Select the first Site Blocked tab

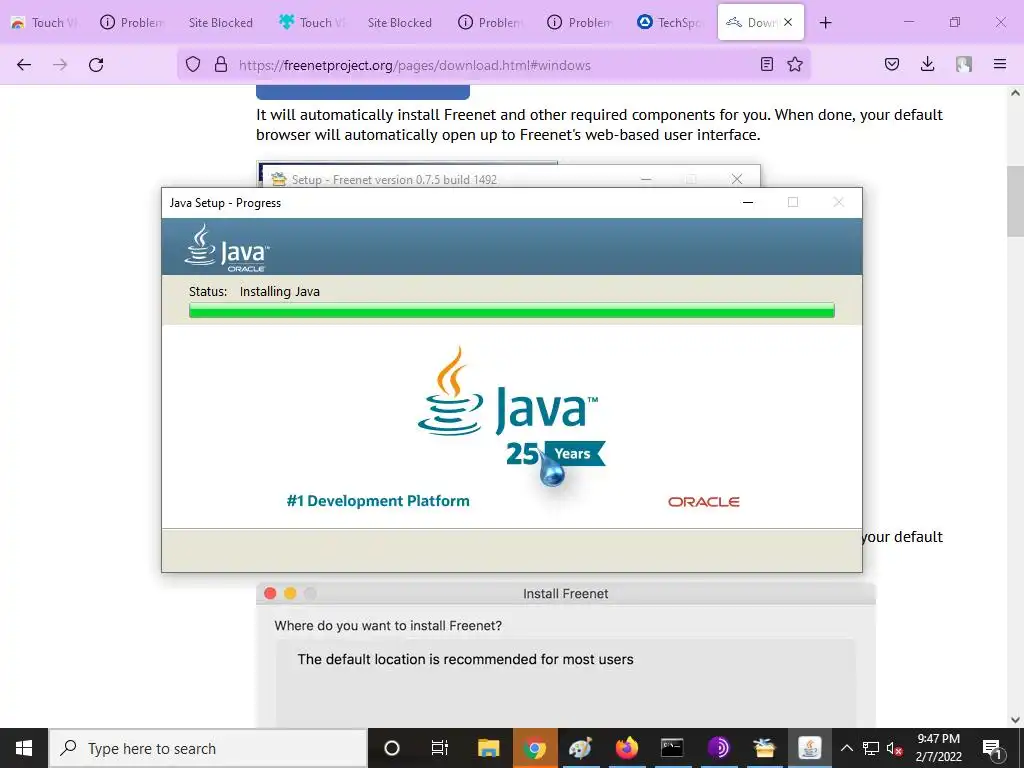click(x=221, y=22)
